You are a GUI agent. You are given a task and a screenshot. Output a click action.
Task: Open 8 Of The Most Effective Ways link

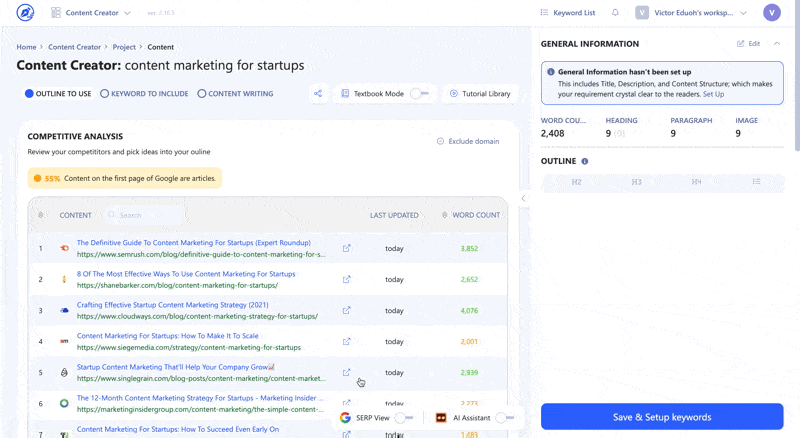186,274
